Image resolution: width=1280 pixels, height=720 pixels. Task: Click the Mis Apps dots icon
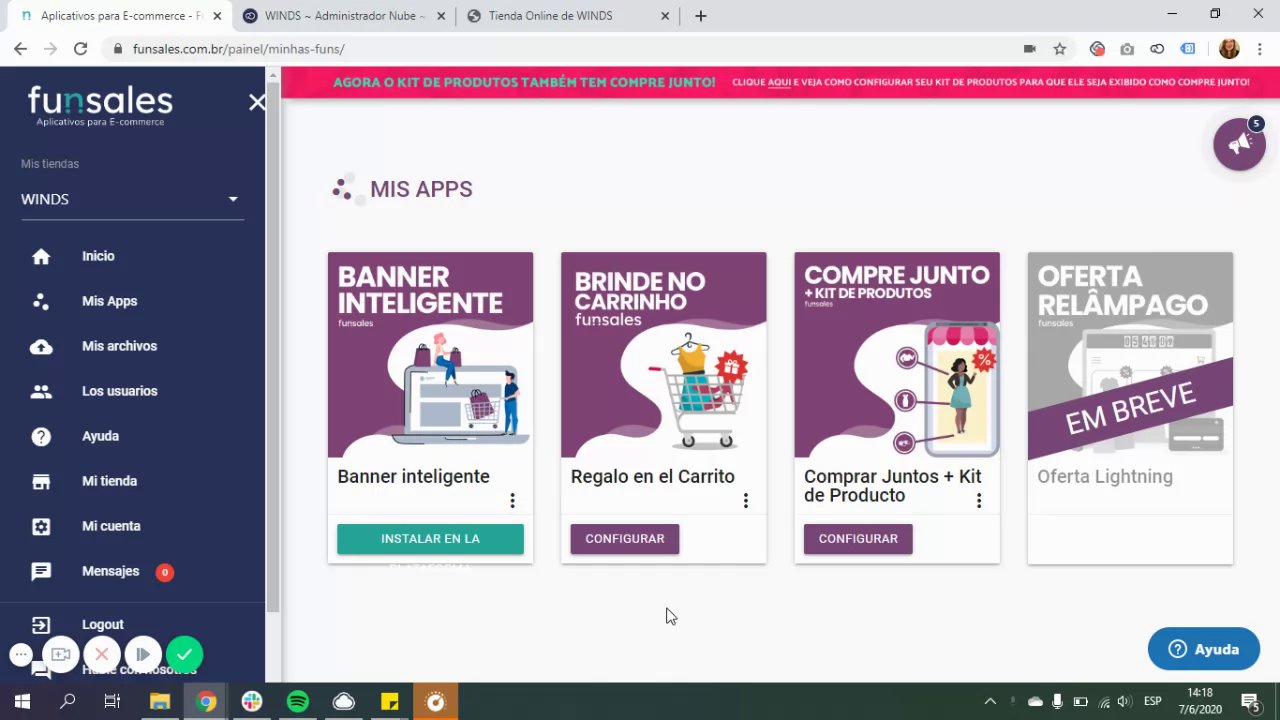click(41, 301)
